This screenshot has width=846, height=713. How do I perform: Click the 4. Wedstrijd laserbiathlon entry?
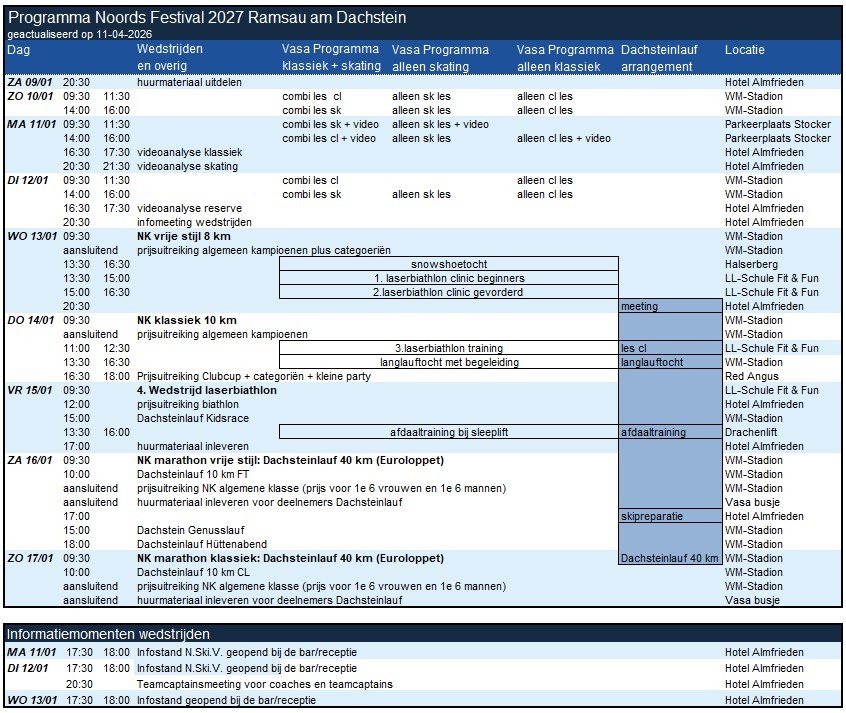206,390
